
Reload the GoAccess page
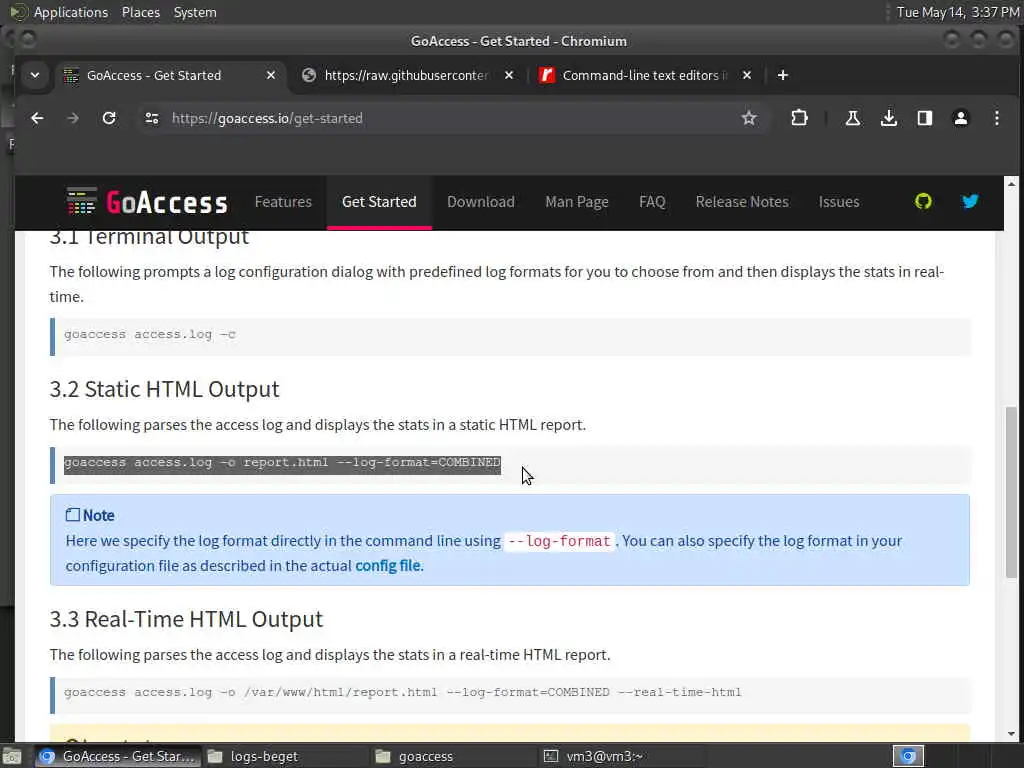tap(109, 118)
